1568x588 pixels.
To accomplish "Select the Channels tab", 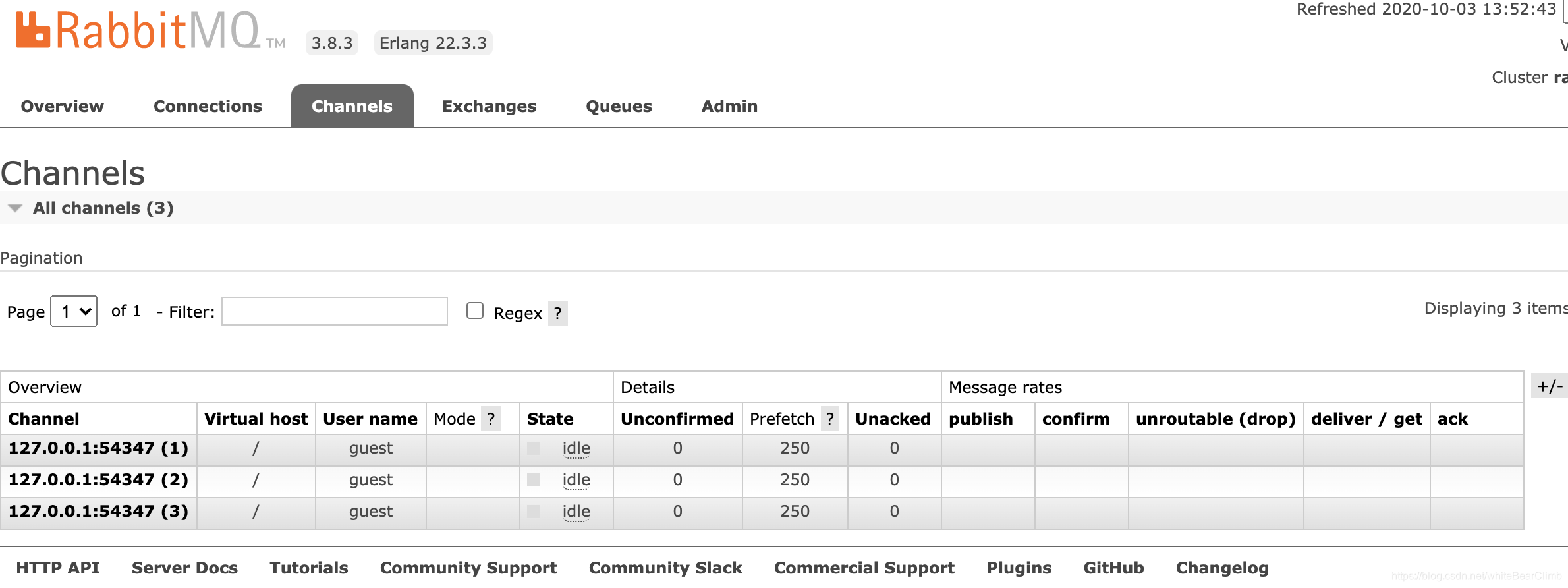I will click(352, 106).
